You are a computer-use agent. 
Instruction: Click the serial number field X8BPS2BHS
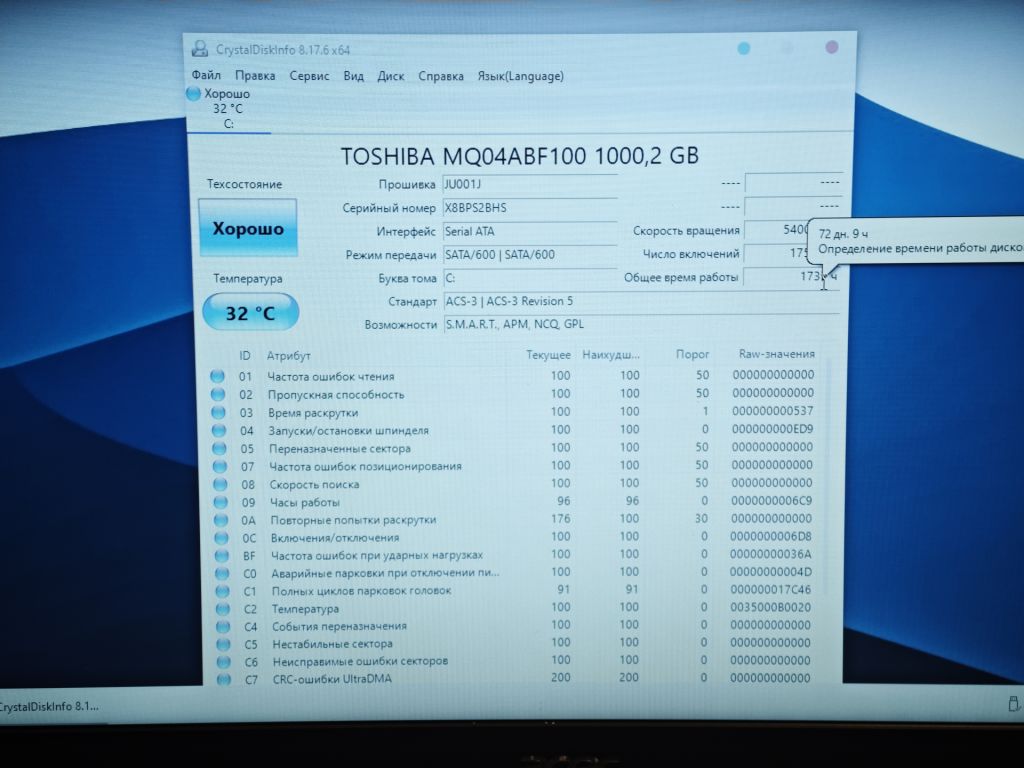click(x=529, y=208)
